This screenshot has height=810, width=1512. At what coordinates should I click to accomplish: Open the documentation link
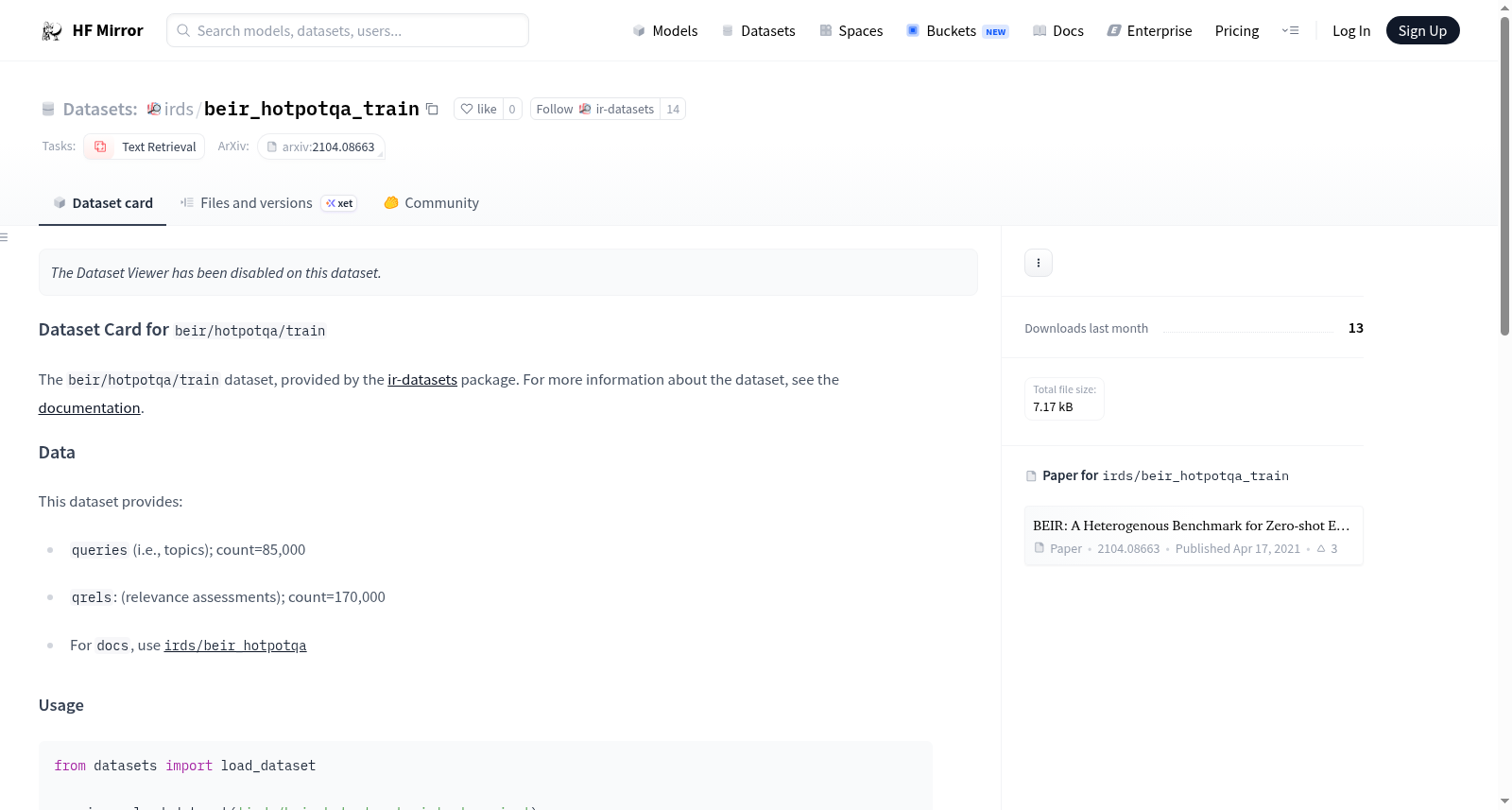[89, 408]
